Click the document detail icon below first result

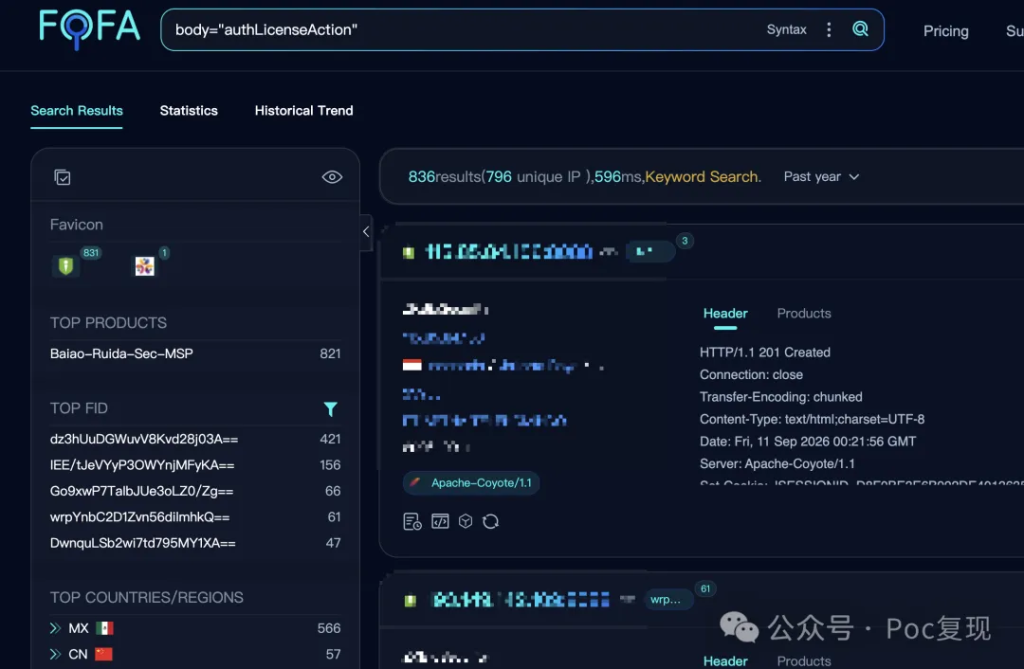pyautogui.click(x=412, y=521)
